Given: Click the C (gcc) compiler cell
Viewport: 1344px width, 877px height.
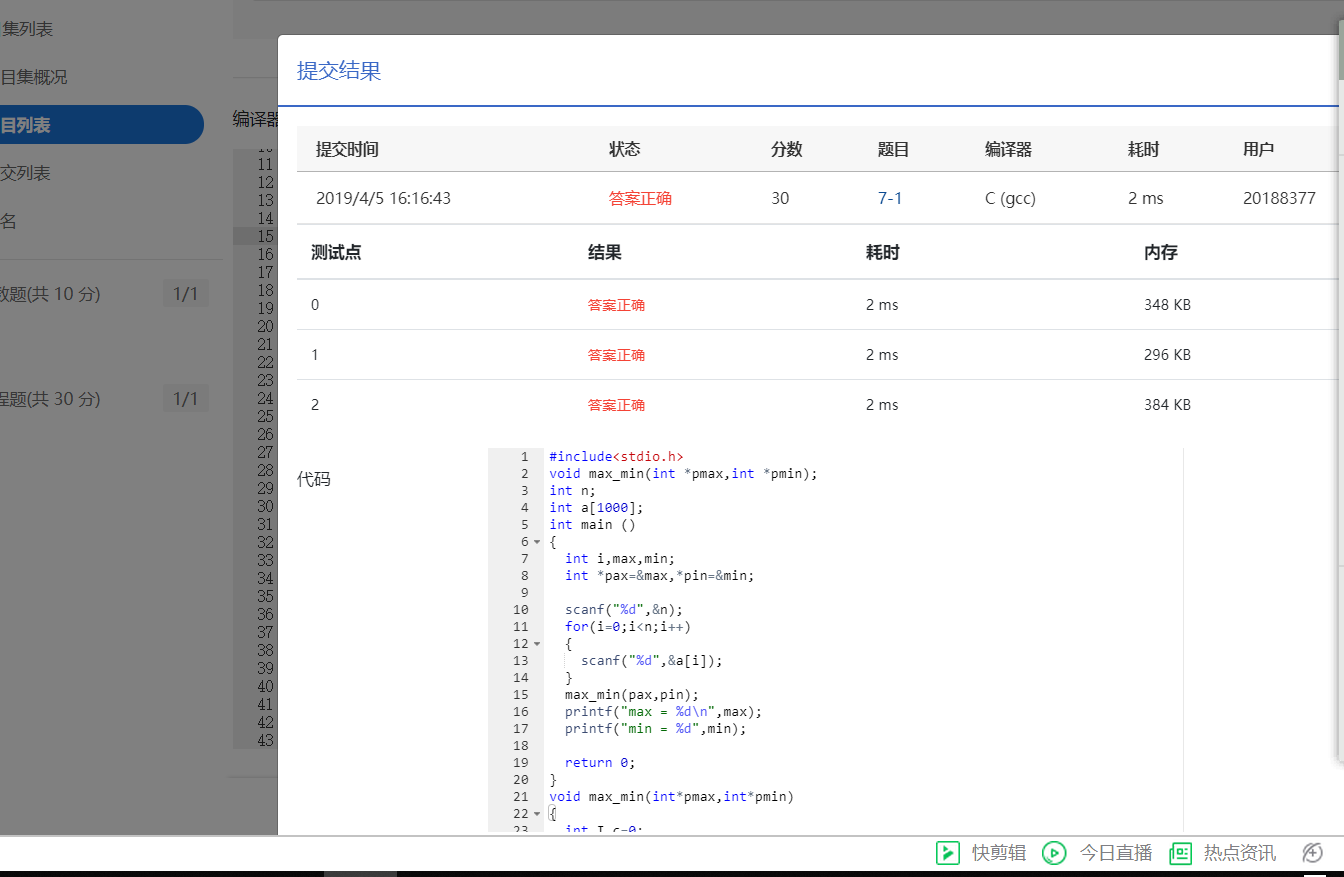Looking at the screenshot, I should 1010,198.
